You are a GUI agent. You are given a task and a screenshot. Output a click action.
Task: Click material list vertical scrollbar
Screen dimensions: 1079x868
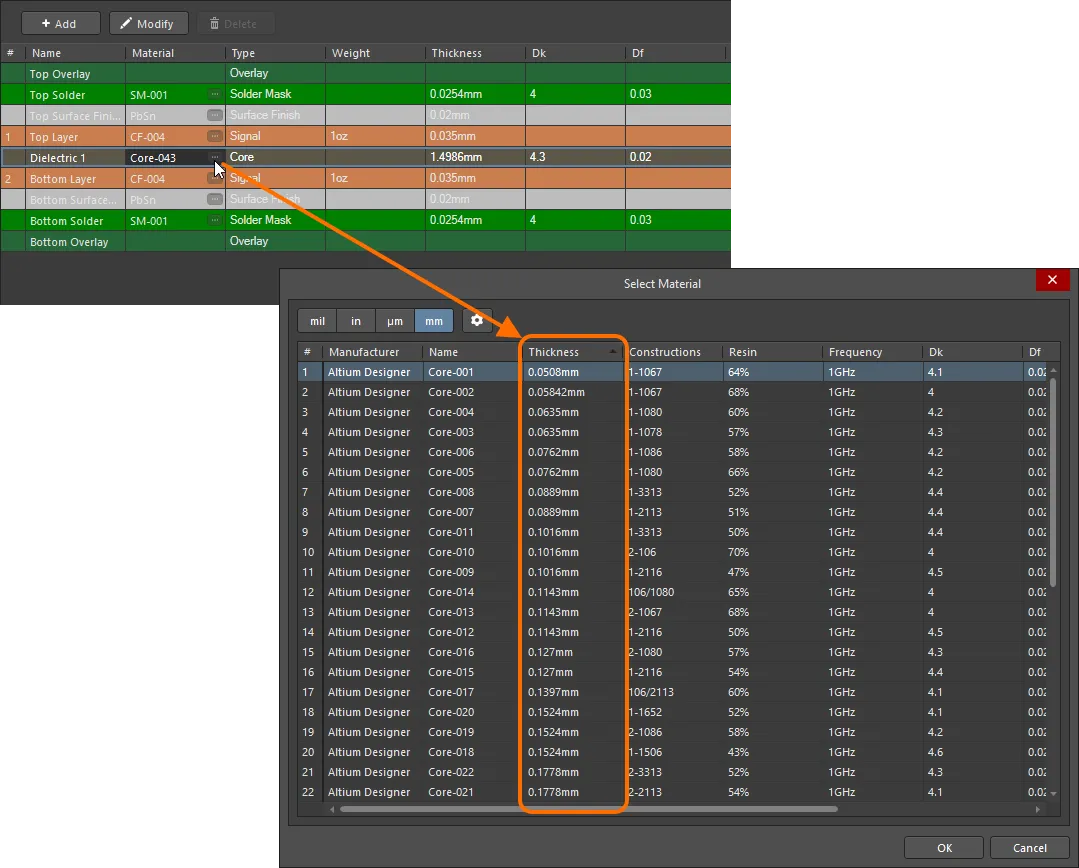[1053, 482]
